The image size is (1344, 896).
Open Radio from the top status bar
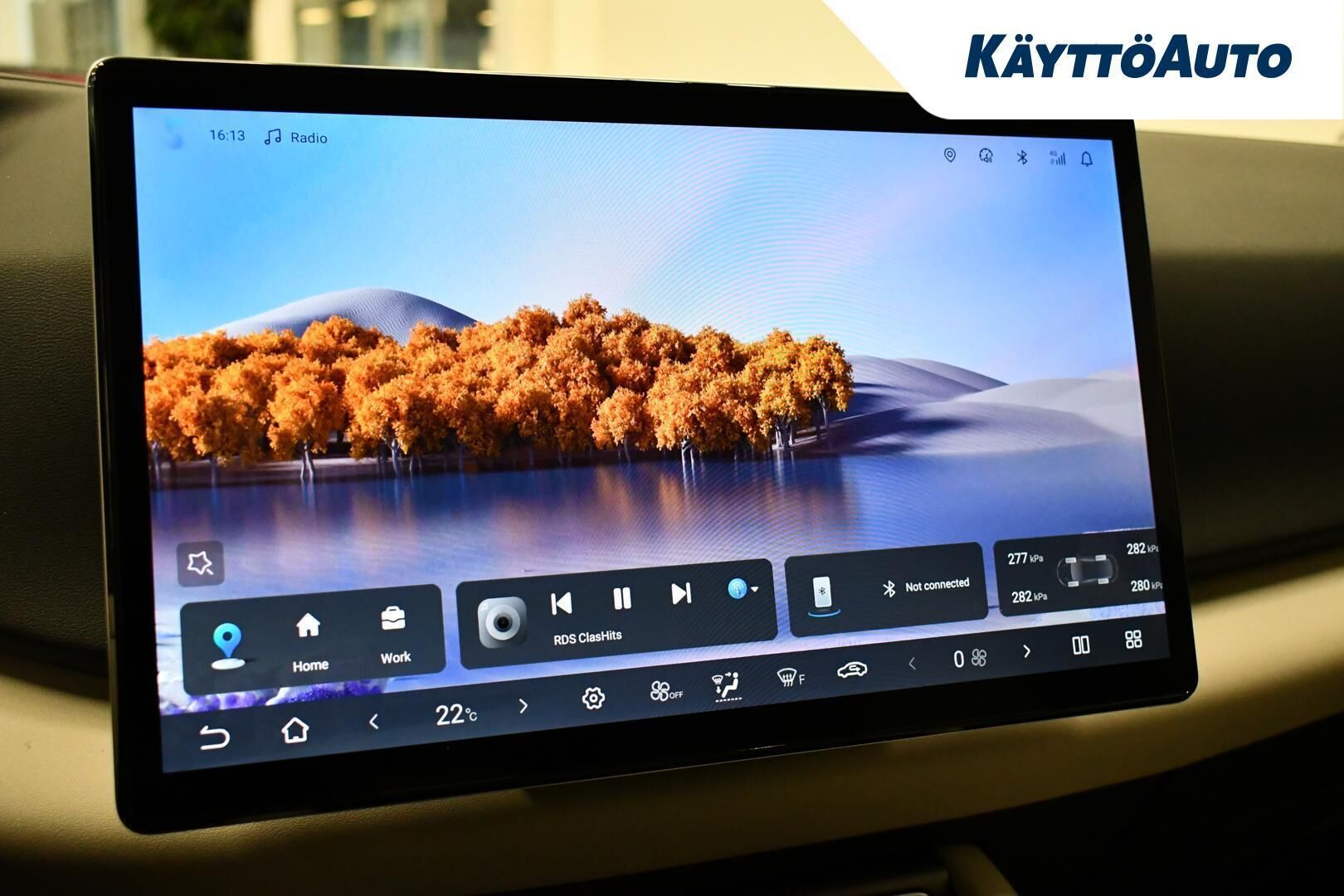pyautogui.click(x=296, y=138)
